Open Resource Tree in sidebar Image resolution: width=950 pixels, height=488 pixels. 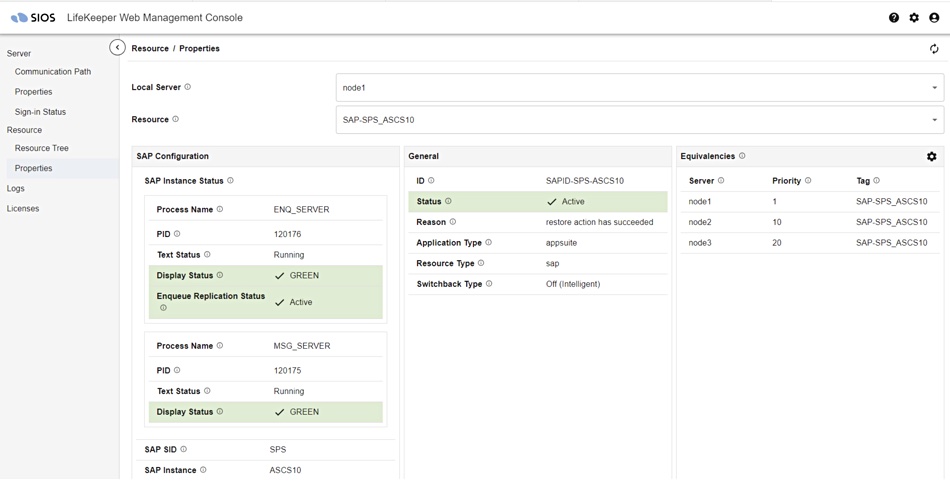coord(41,148)
